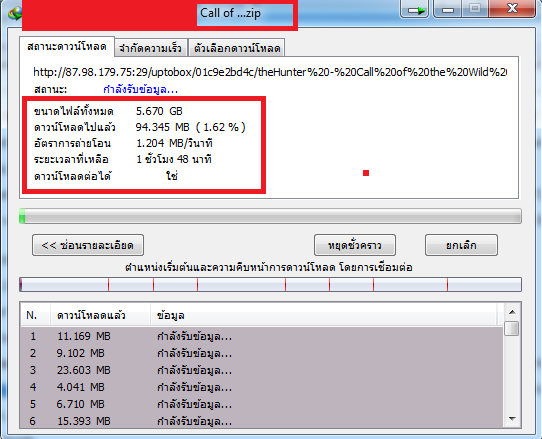Screen dimensions: 542x439
Task: Select connection row 3 with 23.603 MB
Action: 262,370
